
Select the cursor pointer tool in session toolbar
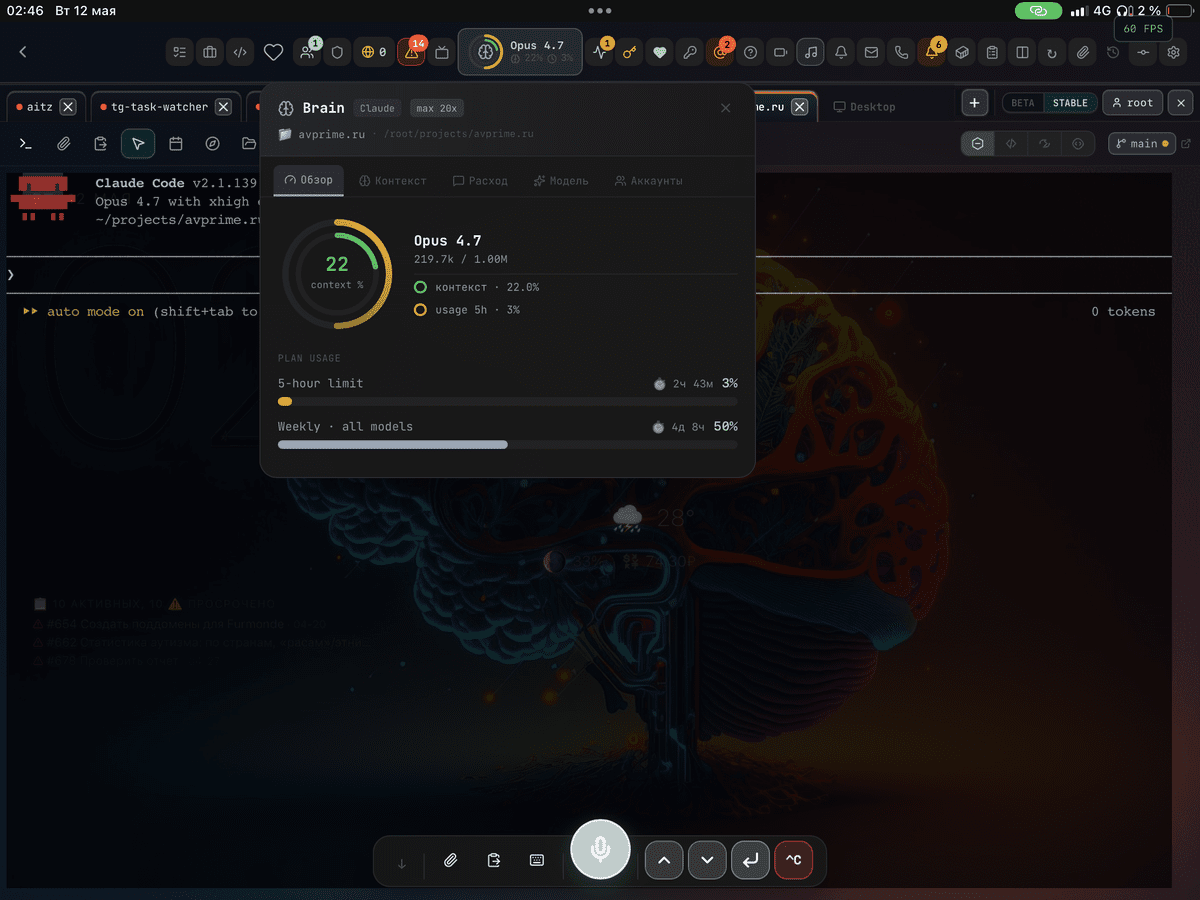pos(138,144)
